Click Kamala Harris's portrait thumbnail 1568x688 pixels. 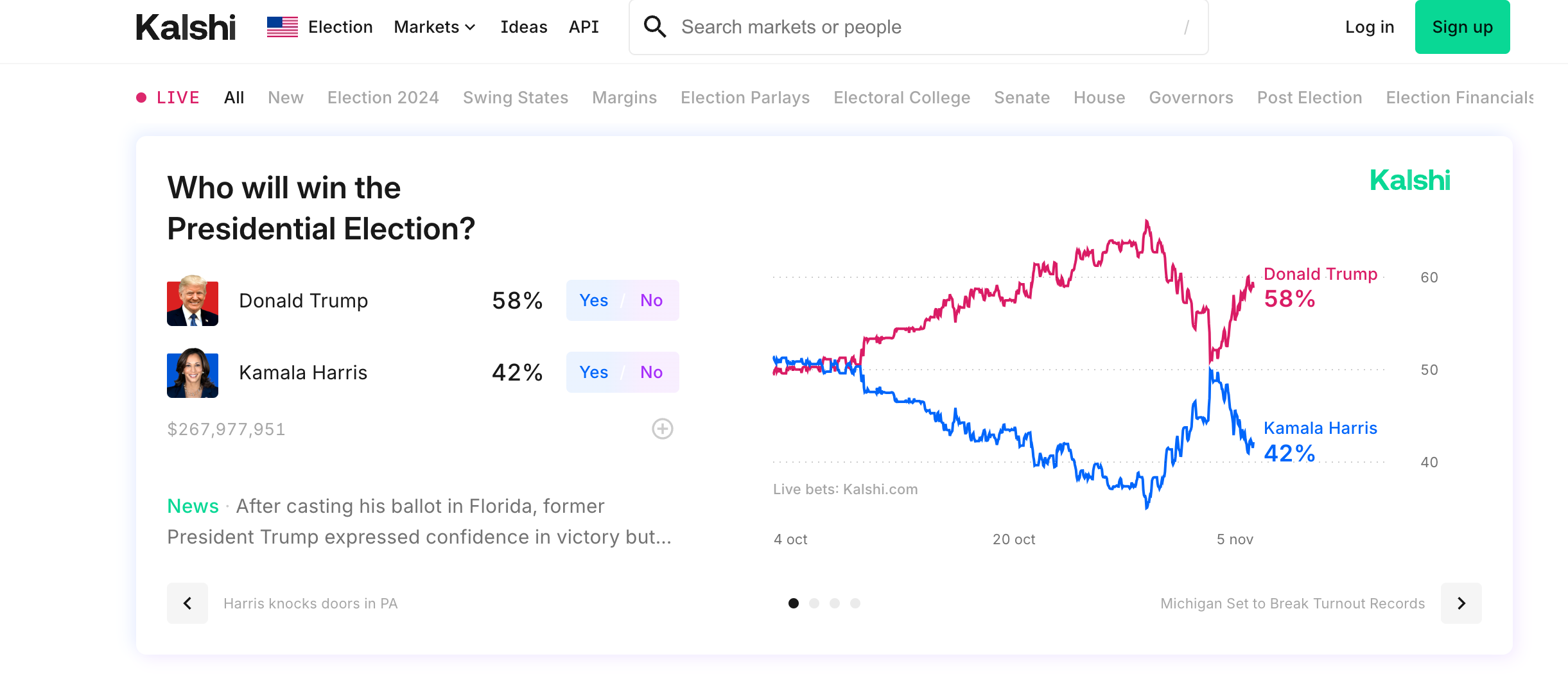[x=193, y=373]
